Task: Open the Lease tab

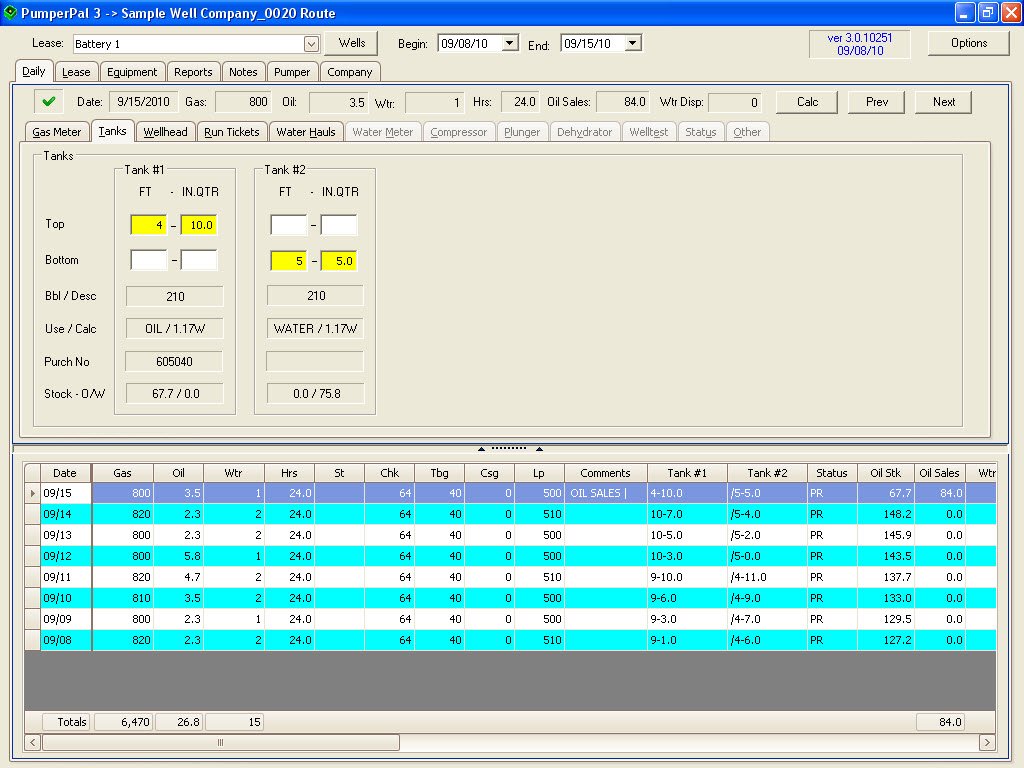Action: 76,72
